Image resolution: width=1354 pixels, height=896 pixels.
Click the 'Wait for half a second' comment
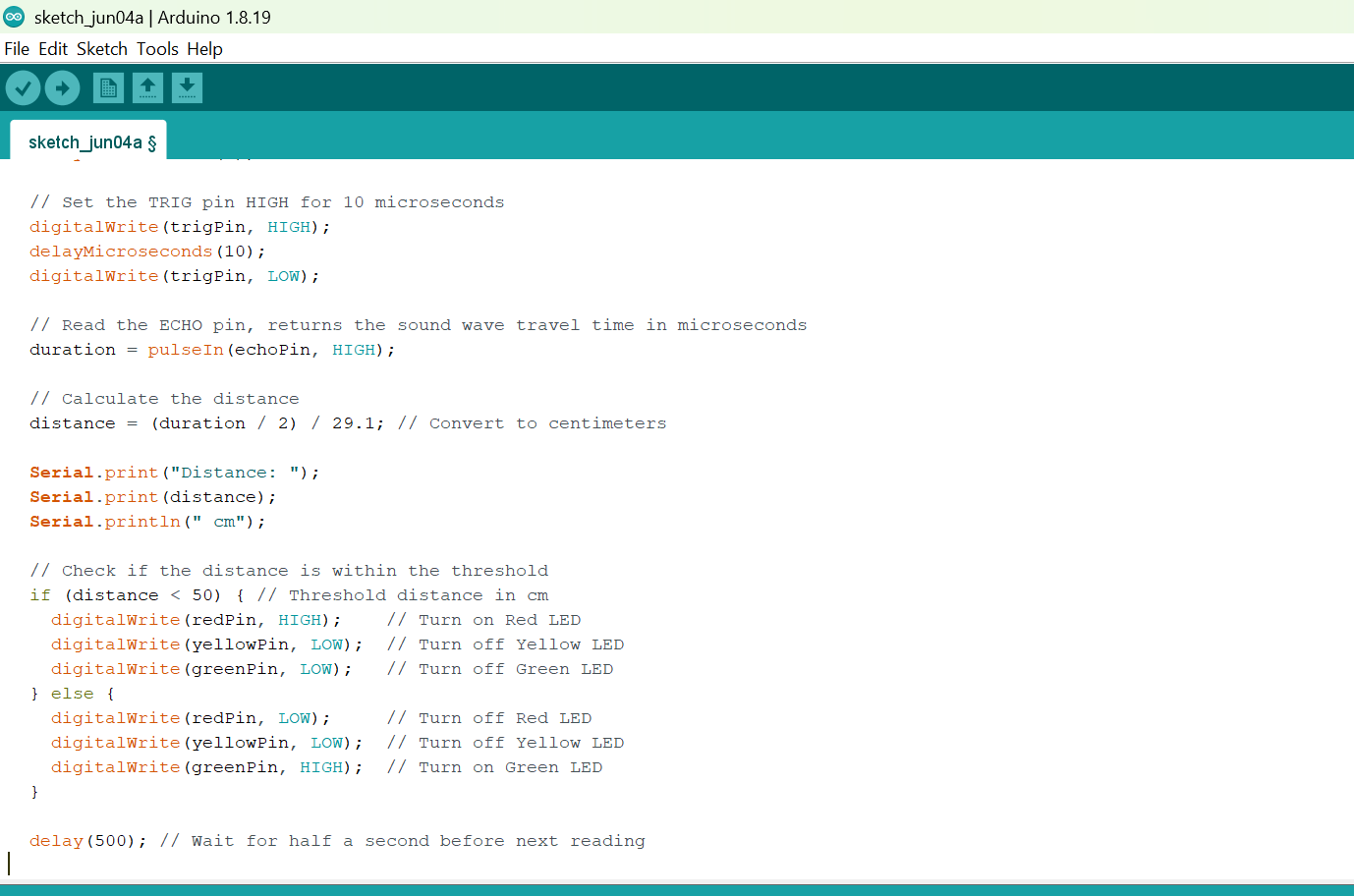pyautogui.click(x=403, y=841)
